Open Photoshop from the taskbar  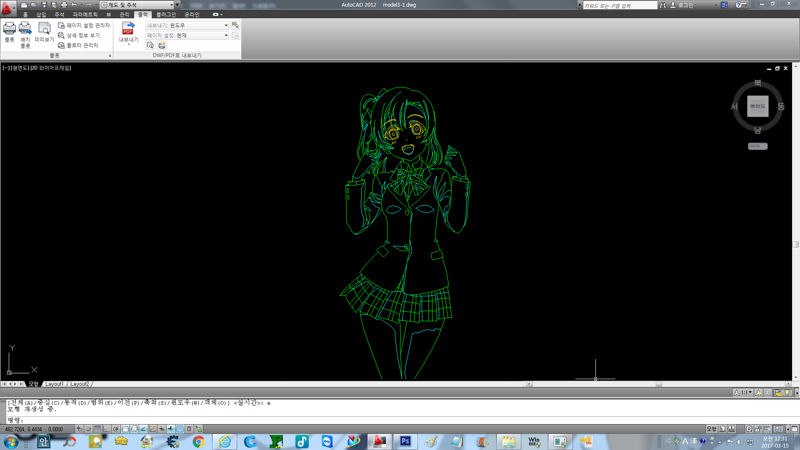(405, 442)
